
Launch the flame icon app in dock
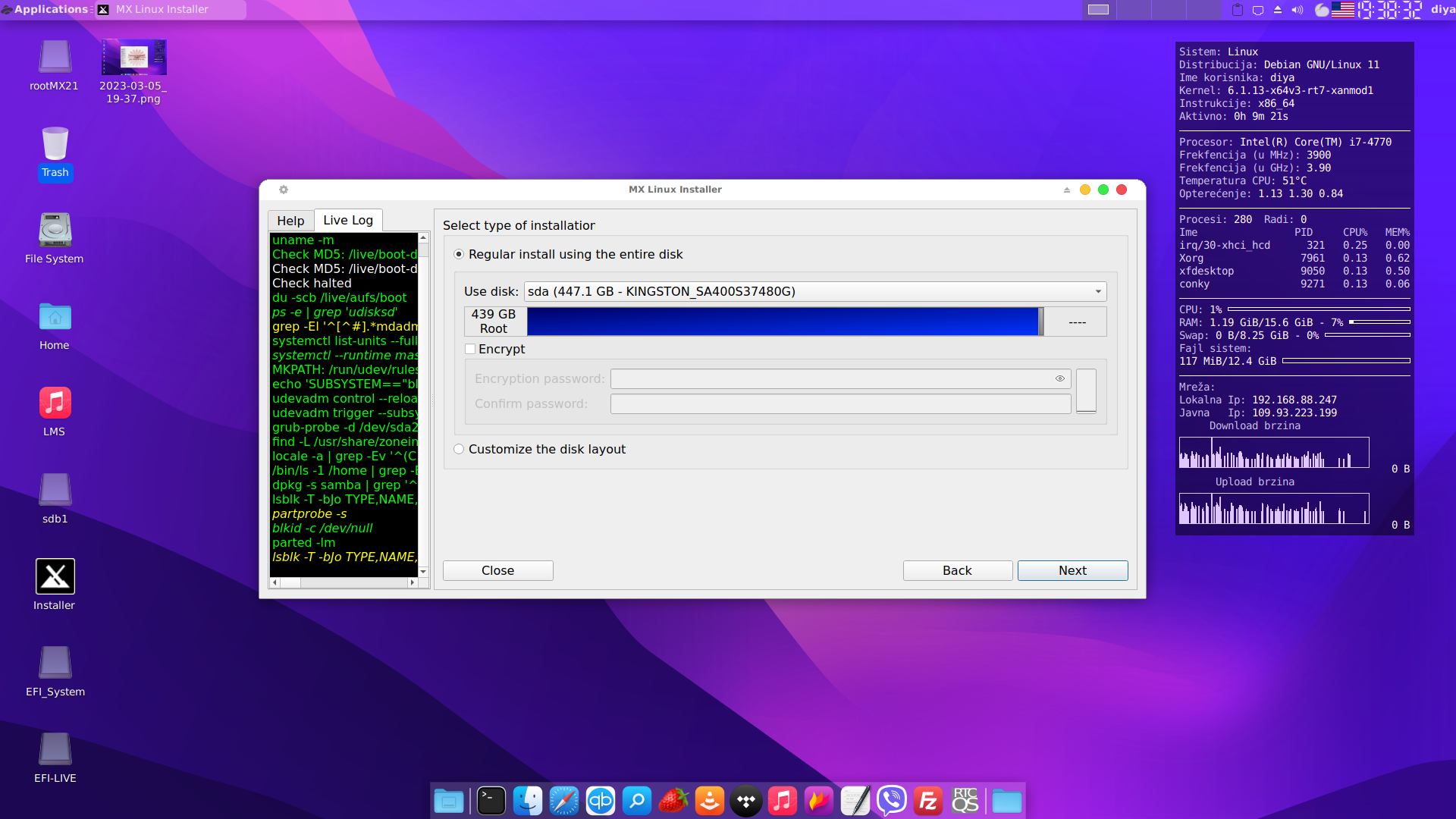coord(819,801)
